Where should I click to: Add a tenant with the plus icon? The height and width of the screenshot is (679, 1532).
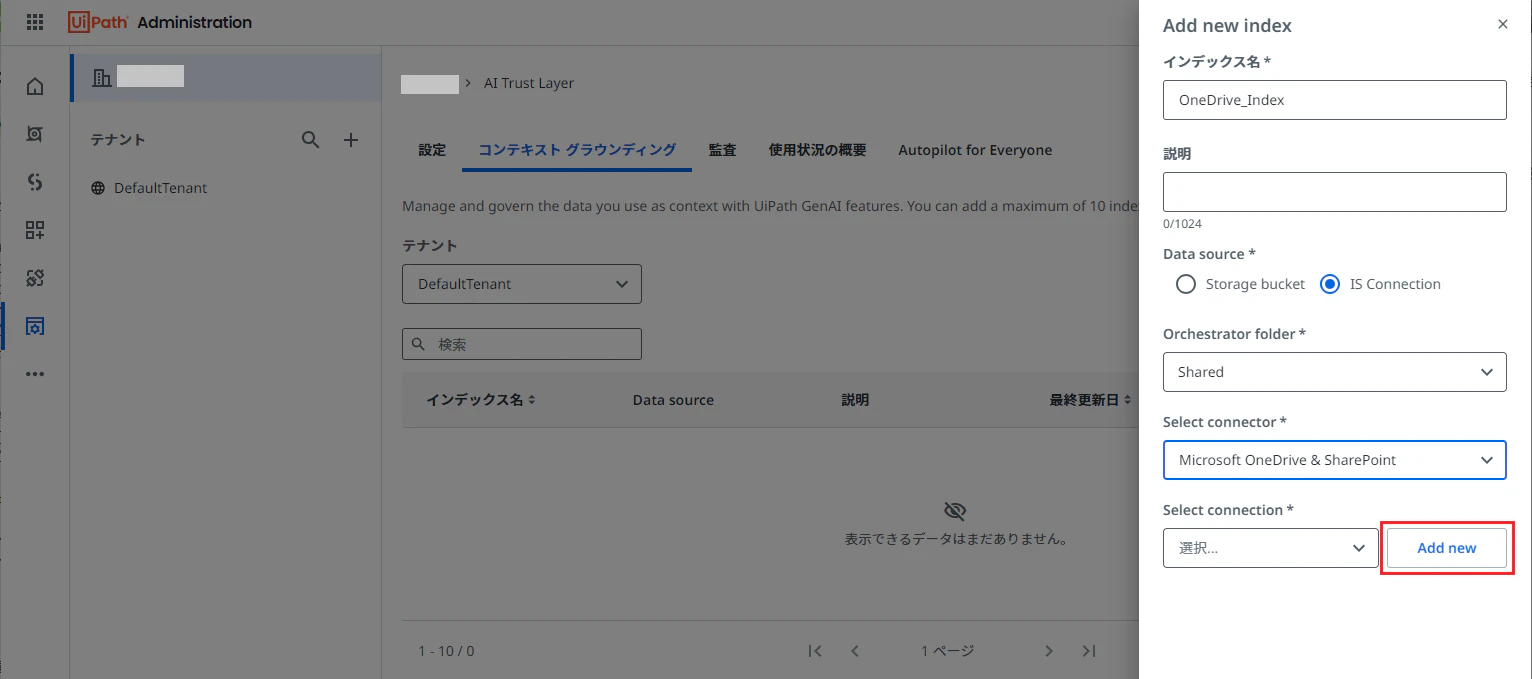pos(351,140)
